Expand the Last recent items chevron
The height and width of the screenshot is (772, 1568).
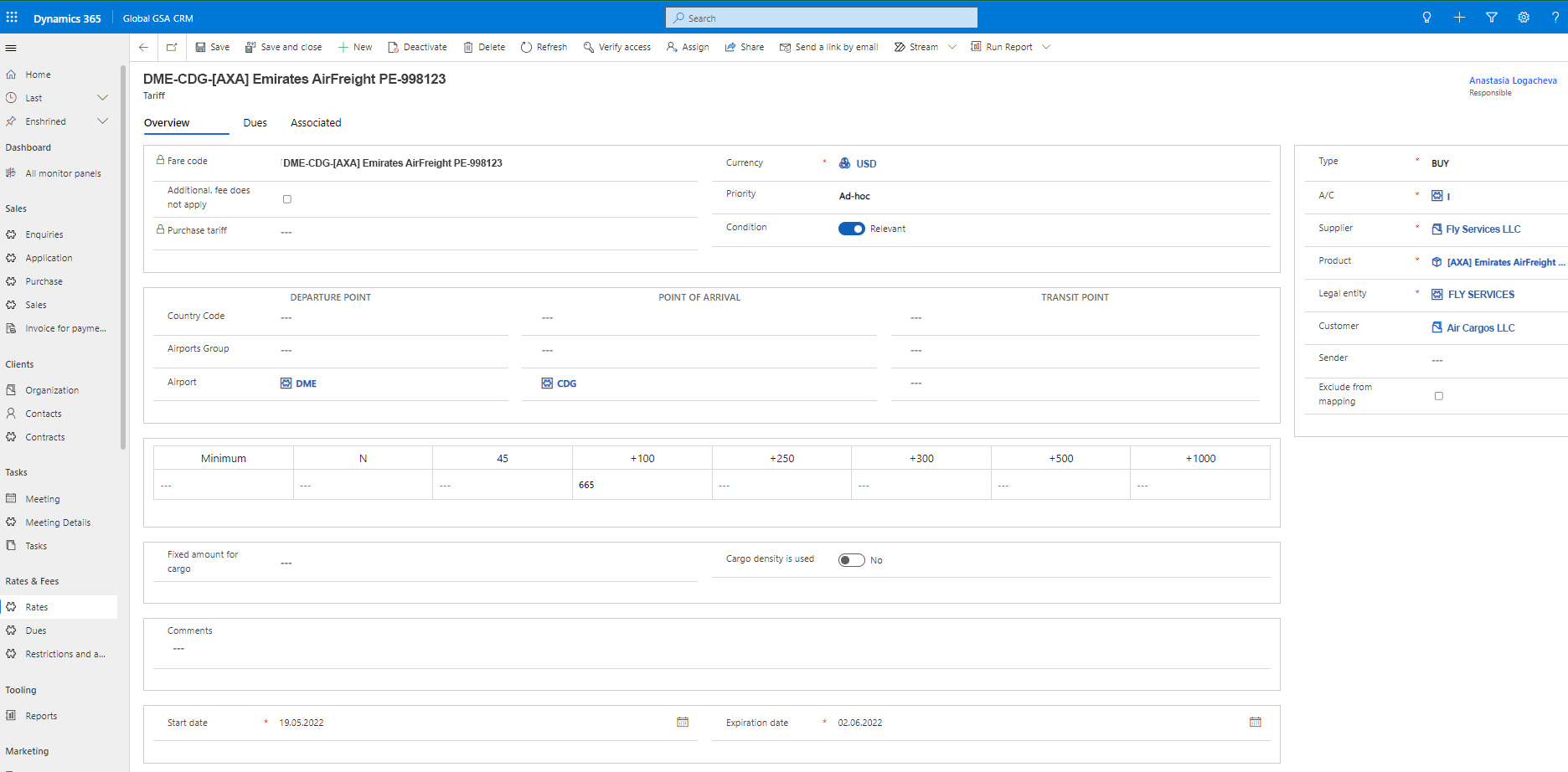tap(102, 98)
